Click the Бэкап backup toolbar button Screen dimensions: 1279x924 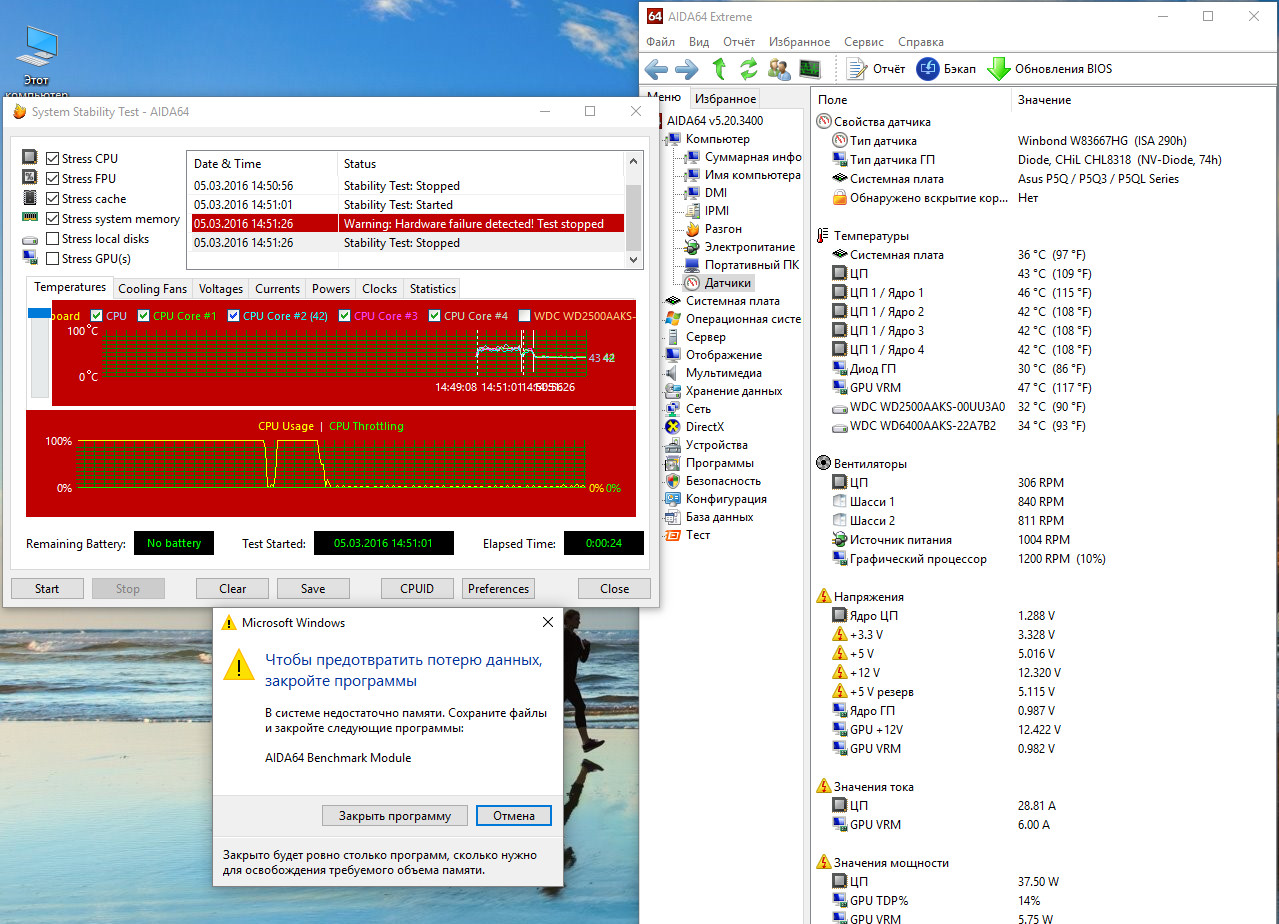point(946,69)
